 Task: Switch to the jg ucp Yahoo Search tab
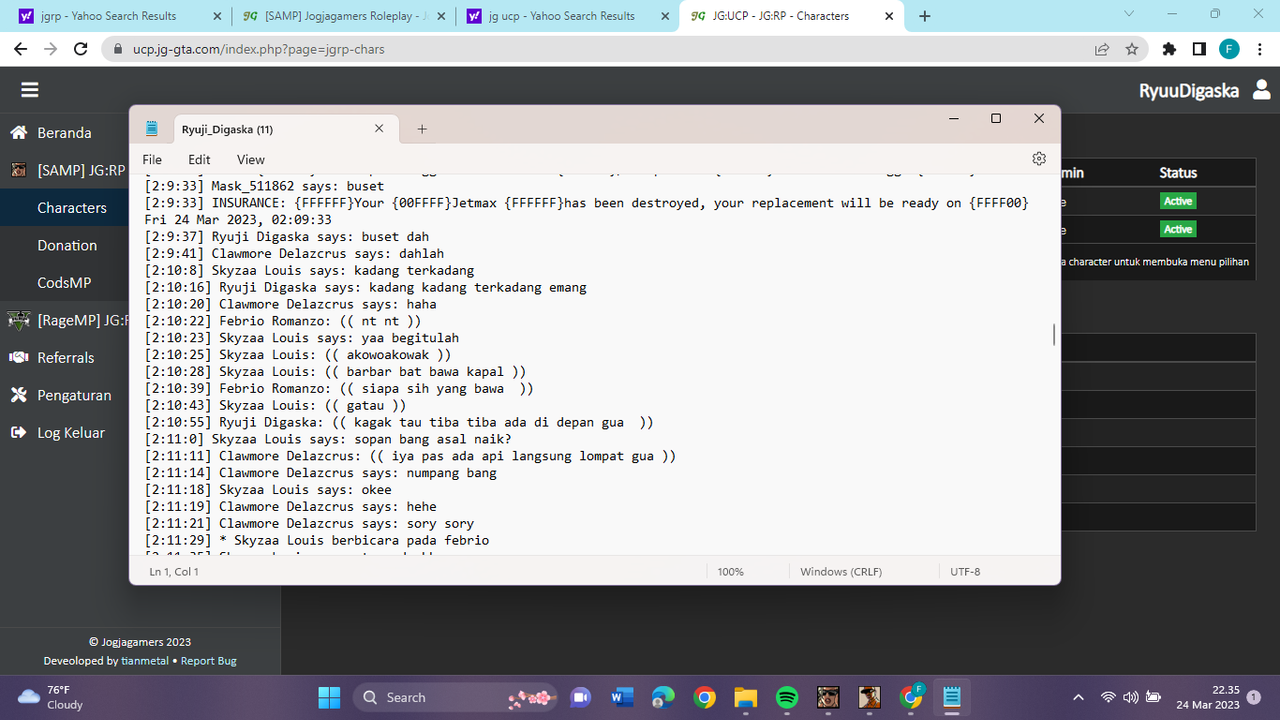click(x=568, y=16)
